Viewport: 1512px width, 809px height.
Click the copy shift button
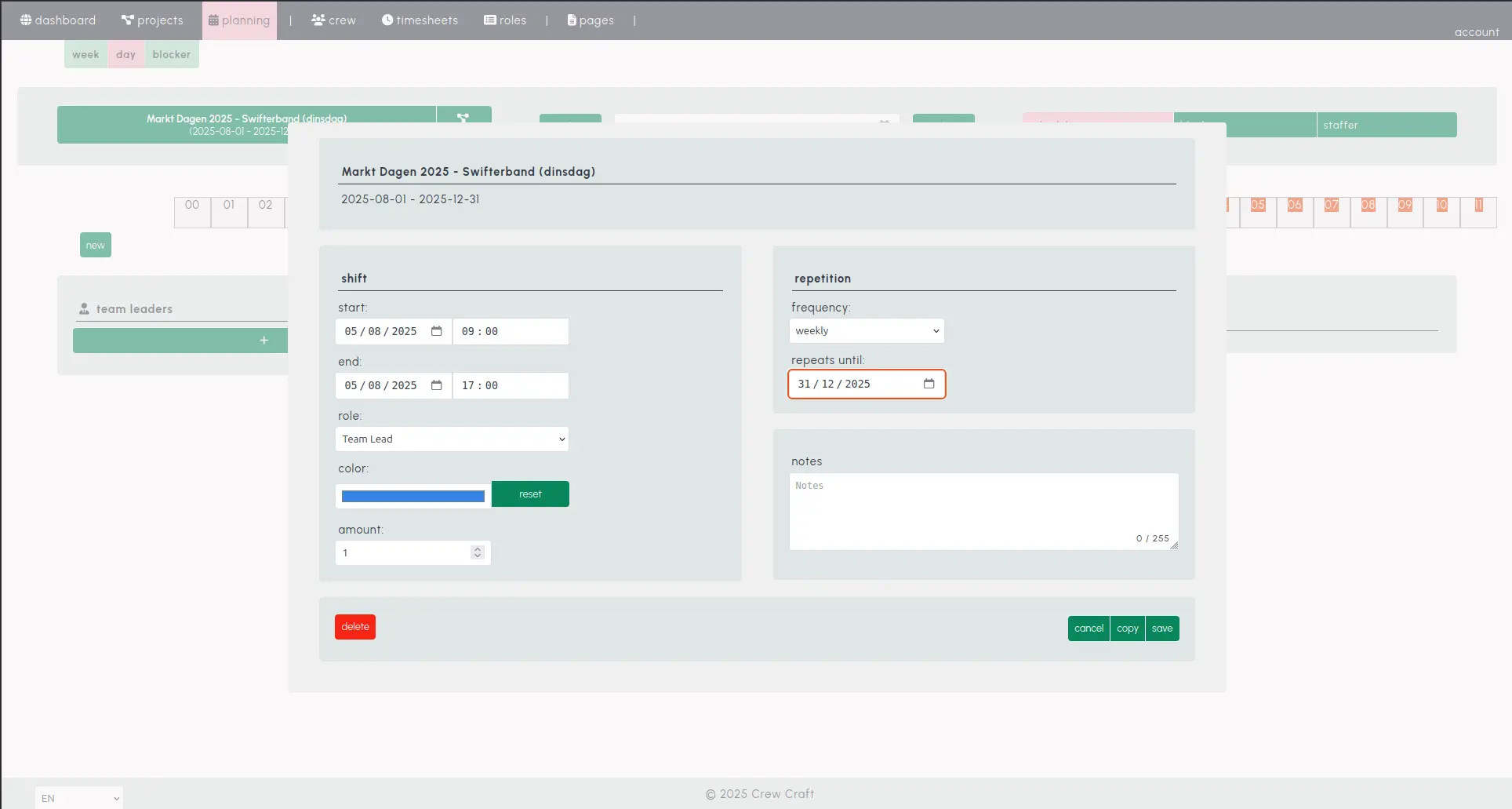coord(1127,629)
